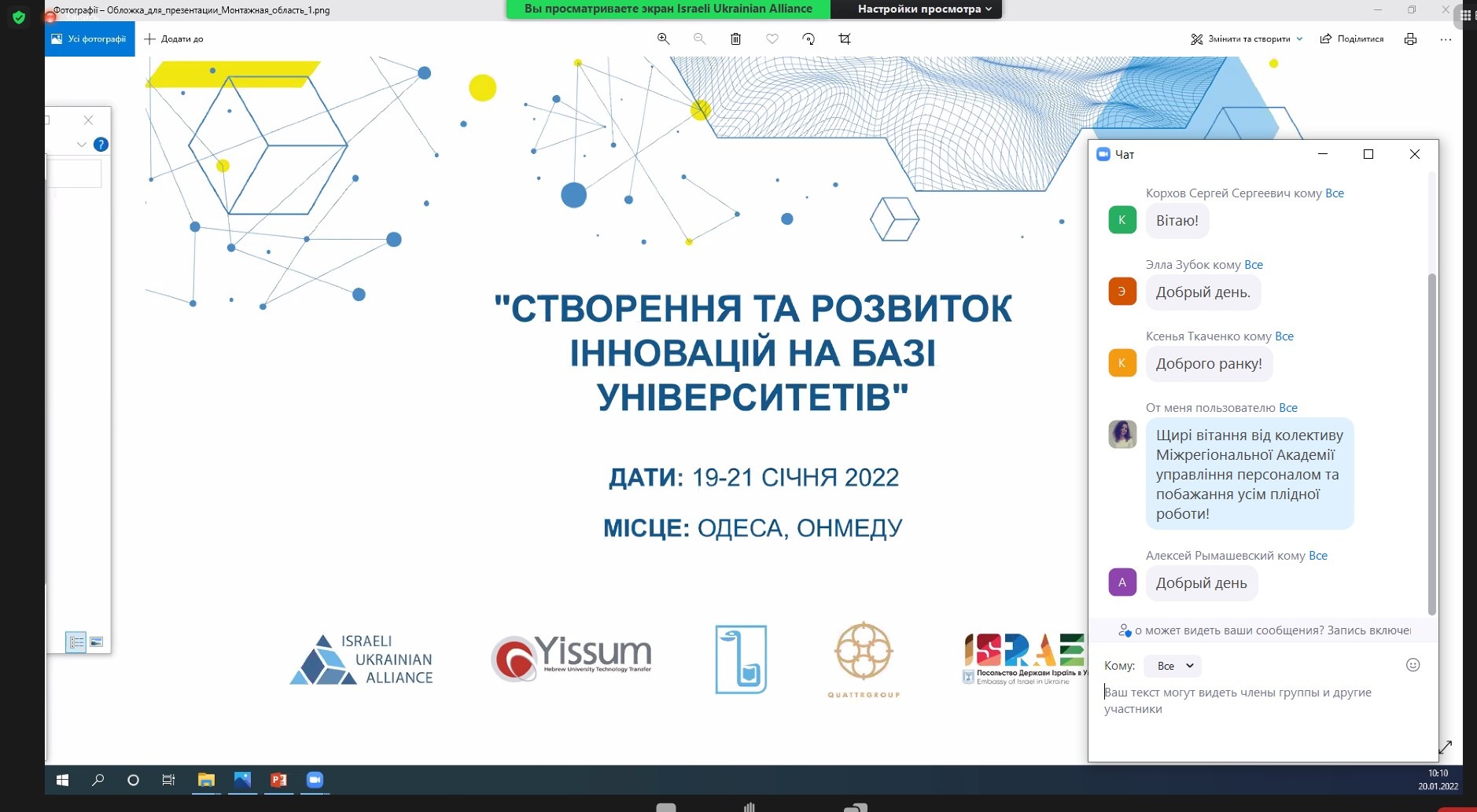Image resolution: width=1477 pixels, height=812 pixels.
Task: Rotate the image with rotate icon
Action: (x=808, y=39)
